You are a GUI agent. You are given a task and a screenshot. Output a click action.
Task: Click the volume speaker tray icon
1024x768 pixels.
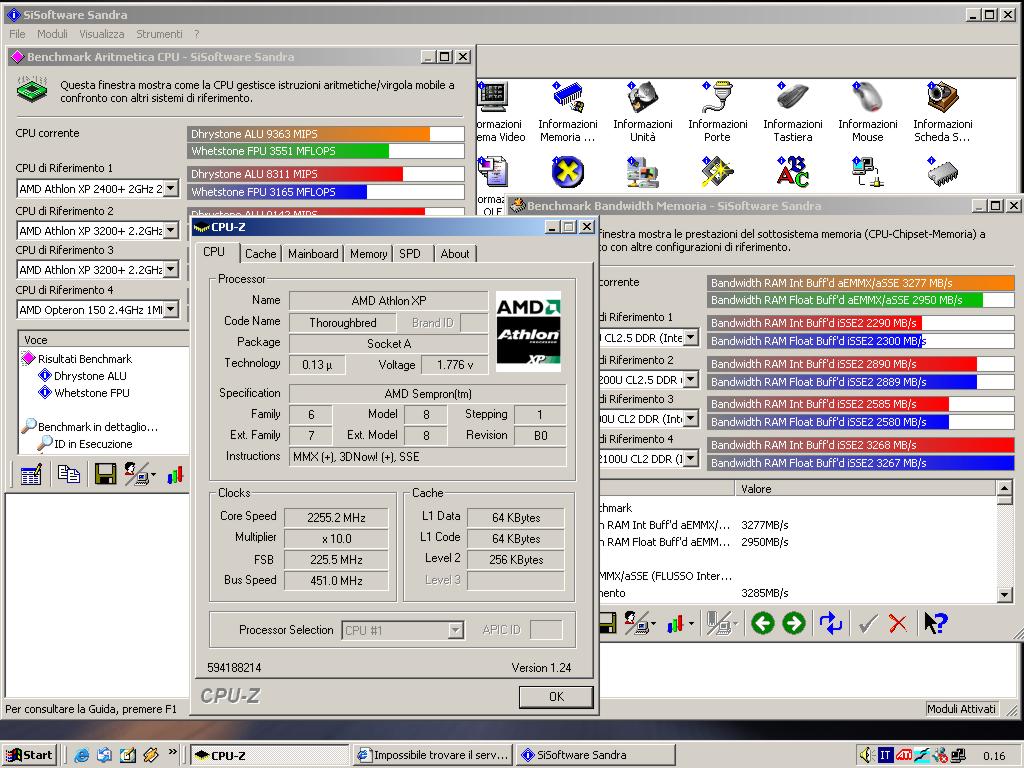point(867,755)
